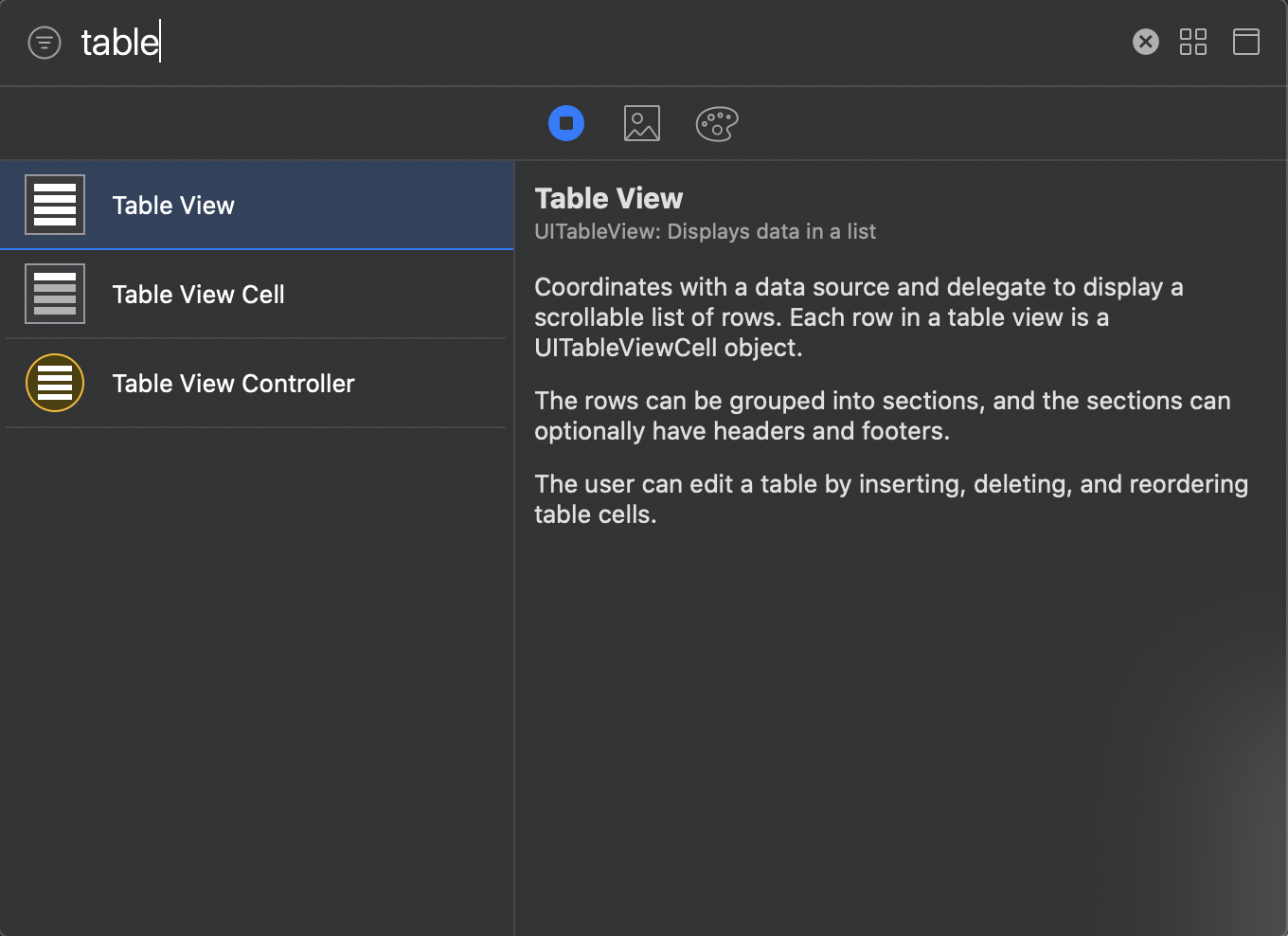
Task: Open the Image media library tab
Action: point(641,123)
